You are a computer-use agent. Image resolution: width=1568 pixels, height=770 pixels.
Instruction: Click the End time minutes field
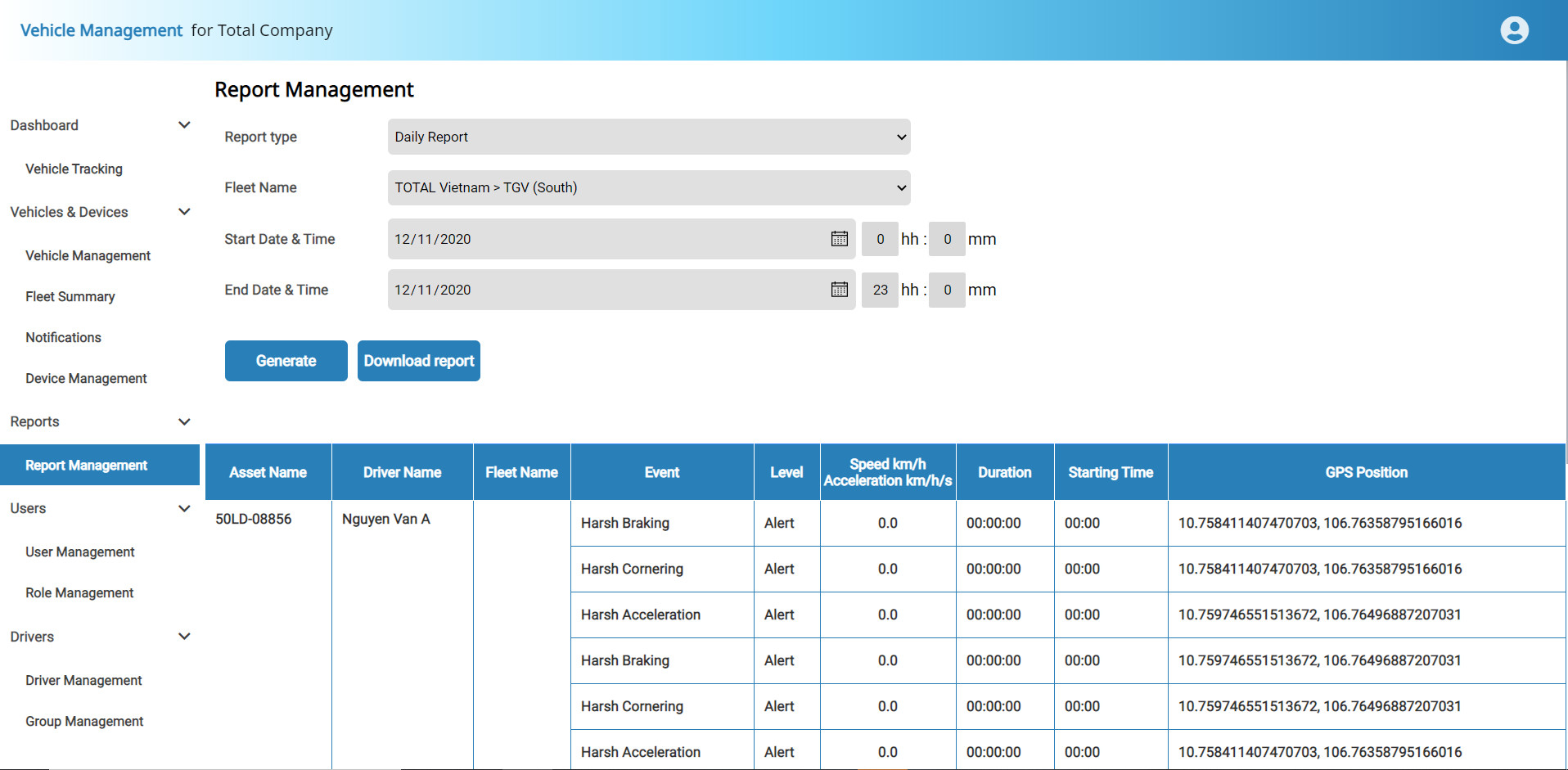[947, 290]
